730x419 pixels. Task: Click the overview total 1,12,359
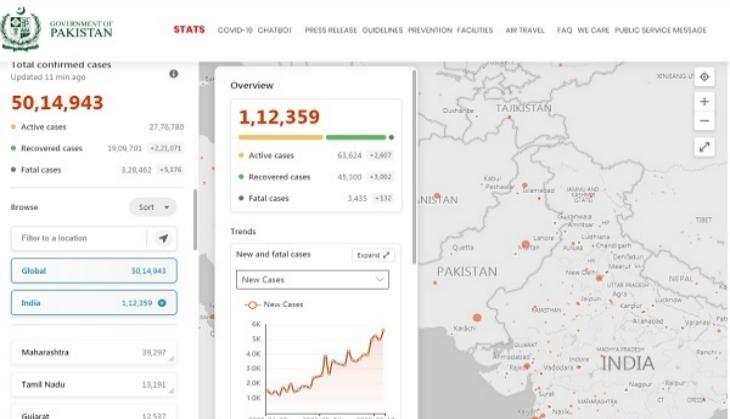(279, 117)
